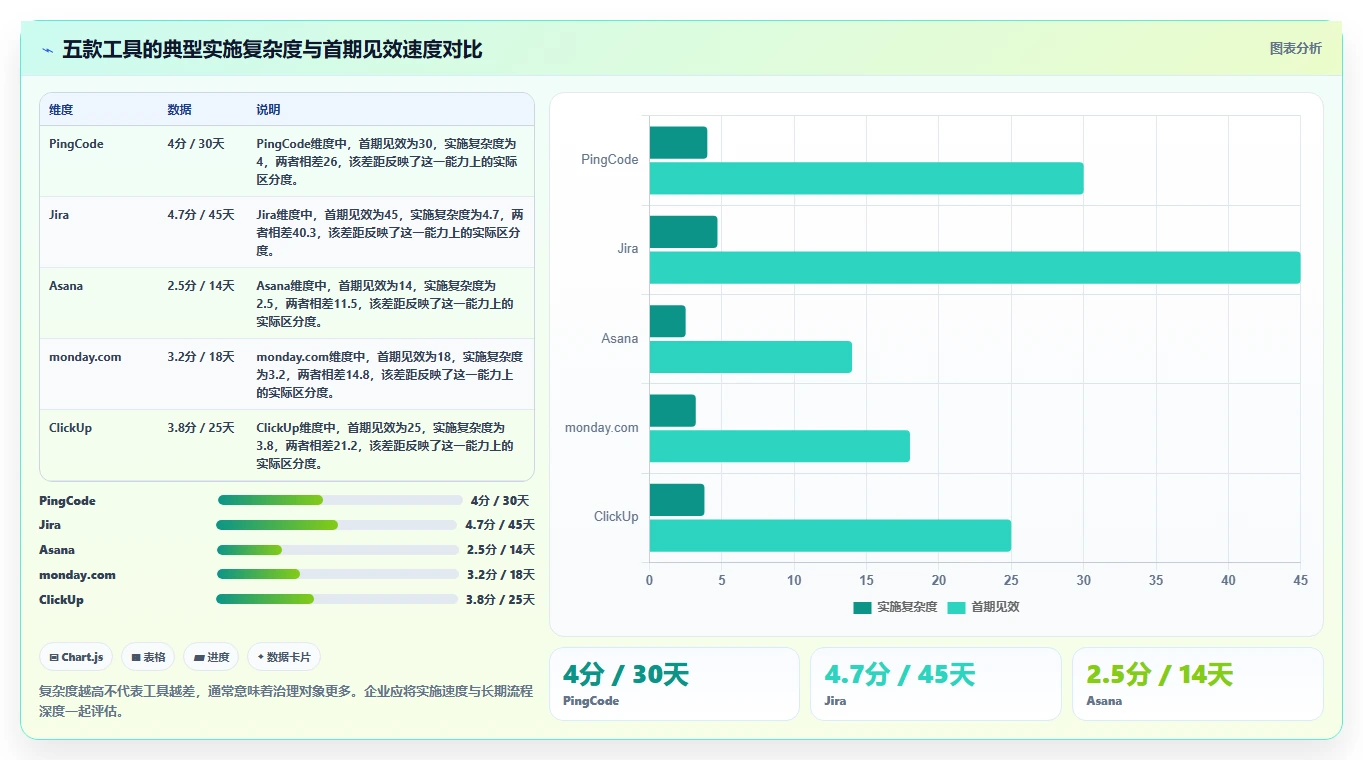Open the Asana 2.5分 / 14天 data card
Image resolution: width=1363 pixels, height=760 pixels.
click(1197, 684)
